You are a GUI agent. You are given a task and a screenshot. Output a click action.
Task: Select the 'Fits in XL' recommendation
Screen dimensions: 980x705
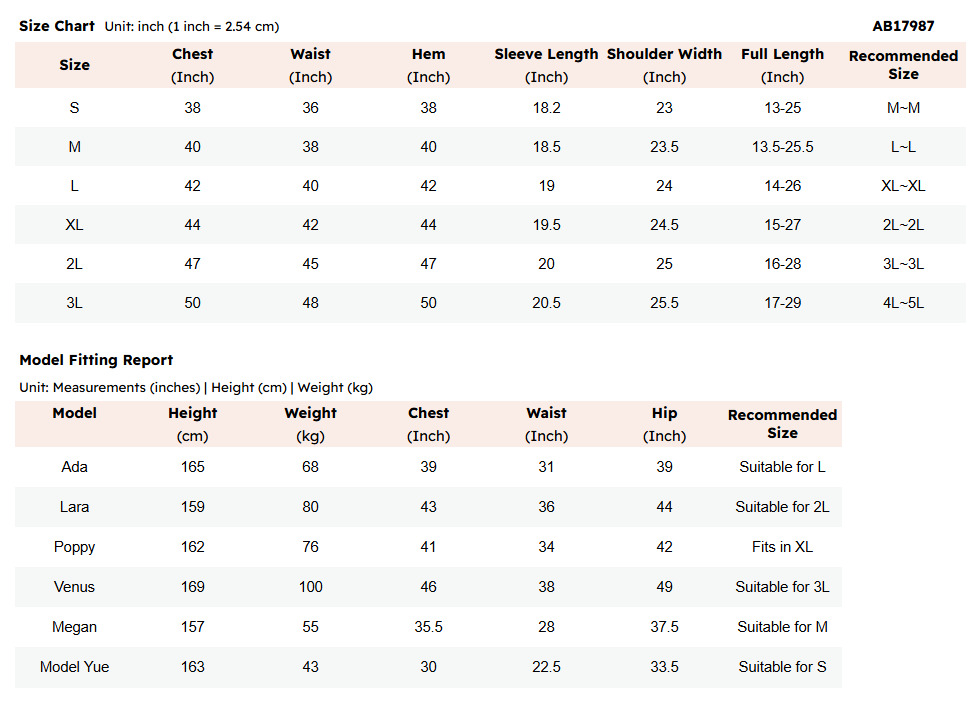coord(782,547)
